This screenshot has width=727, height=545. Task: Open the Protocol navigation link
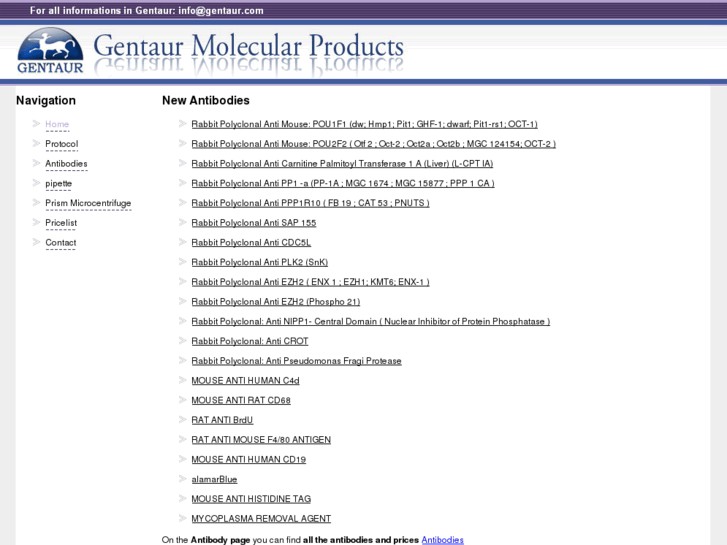pyautogui.click(x=62, y=144)
